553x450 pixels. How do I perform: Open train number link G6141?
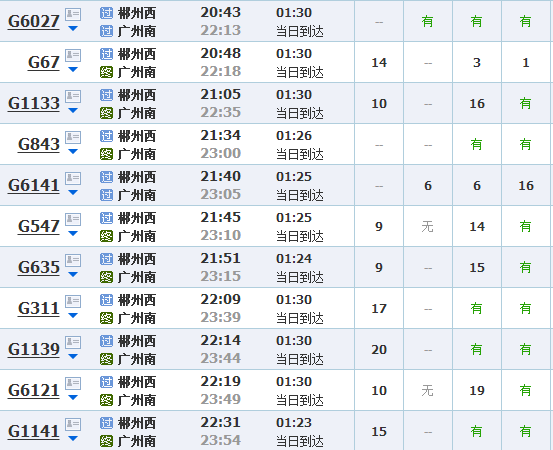(34, 185)
